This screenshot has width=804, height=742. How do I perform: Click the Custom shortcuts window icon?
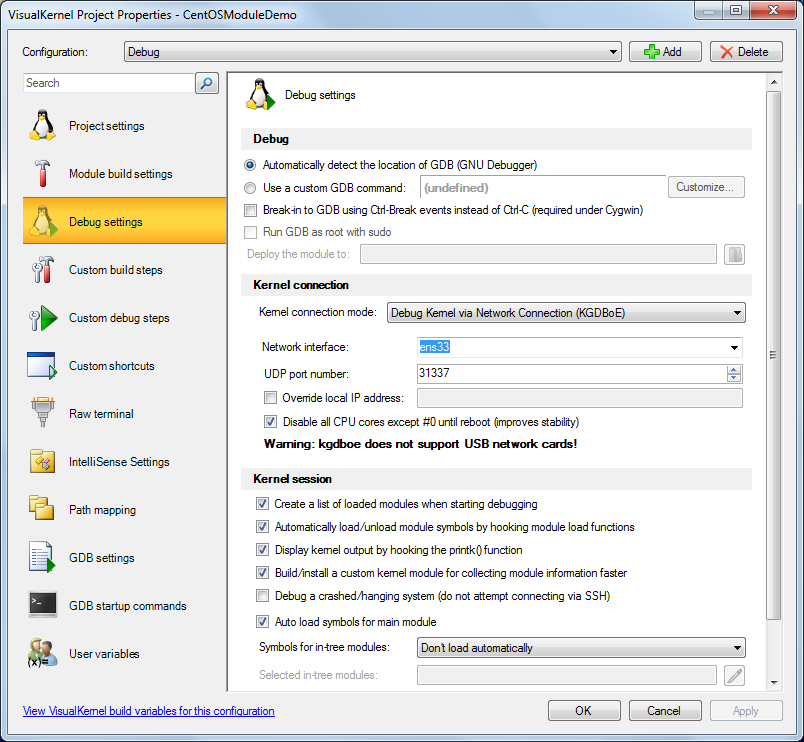coord(42,366)
